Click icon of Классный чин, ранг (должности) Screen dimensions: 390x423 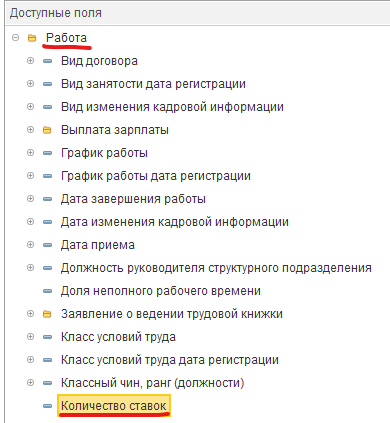48,383
